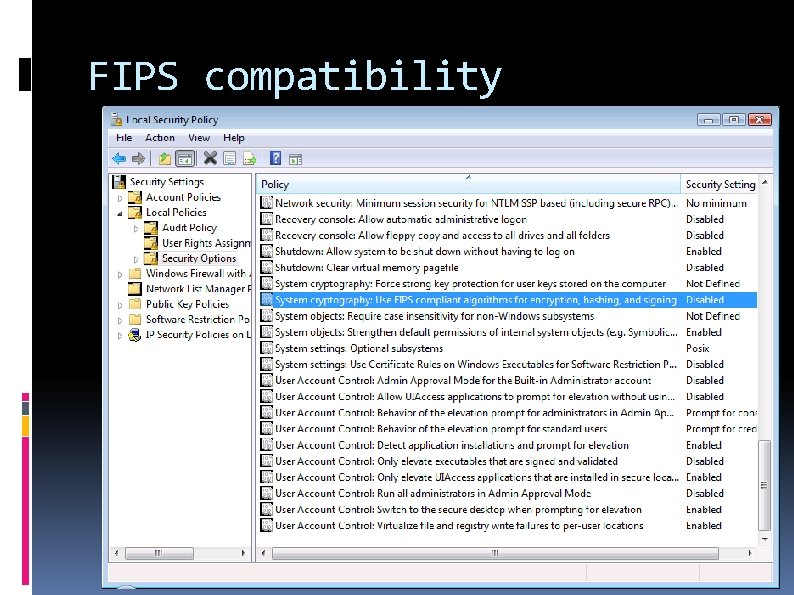Collapse the Local Policies tree node

tap(120, 213)
